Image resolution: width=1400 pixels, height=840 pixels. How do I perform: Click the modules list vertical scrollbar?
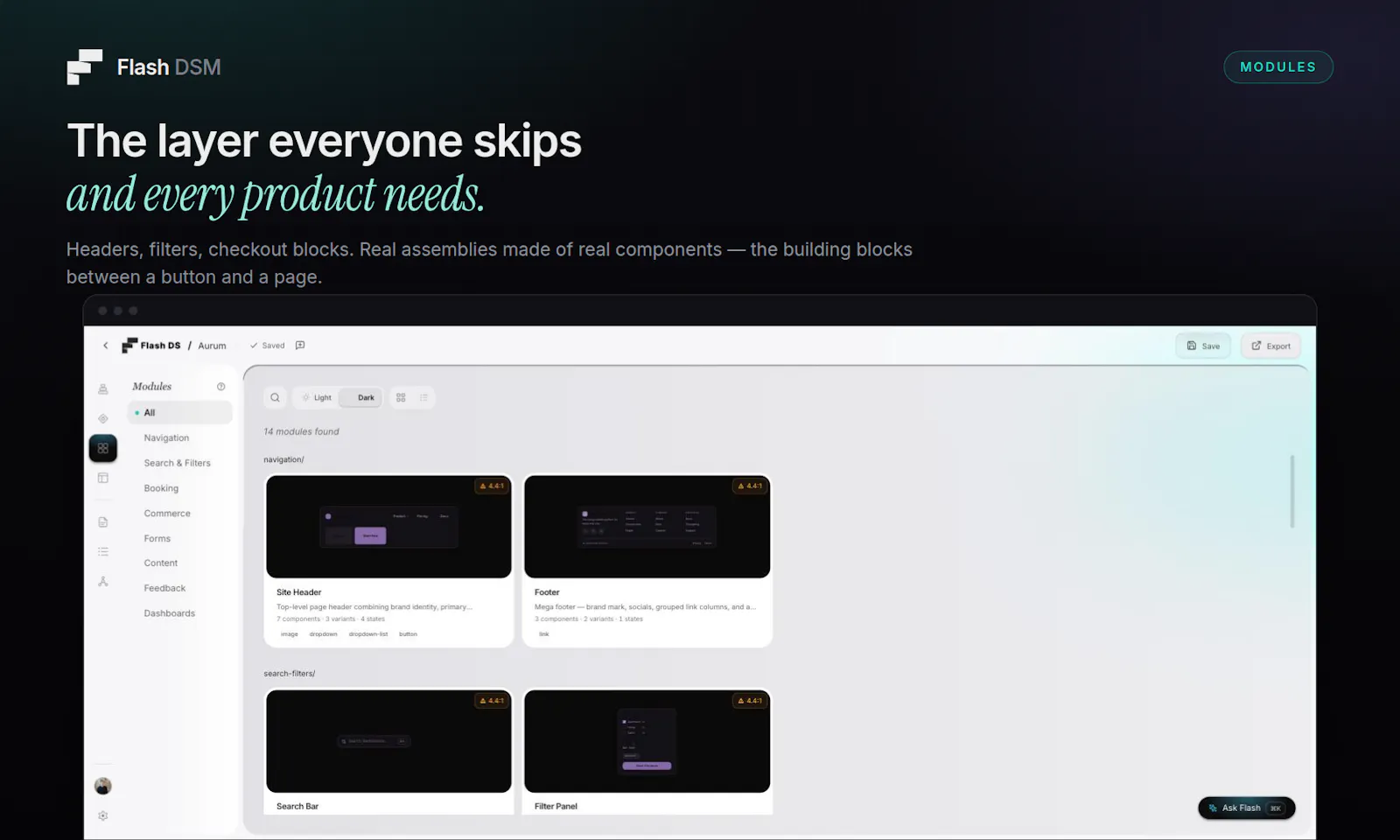(x=1291, y=491)
